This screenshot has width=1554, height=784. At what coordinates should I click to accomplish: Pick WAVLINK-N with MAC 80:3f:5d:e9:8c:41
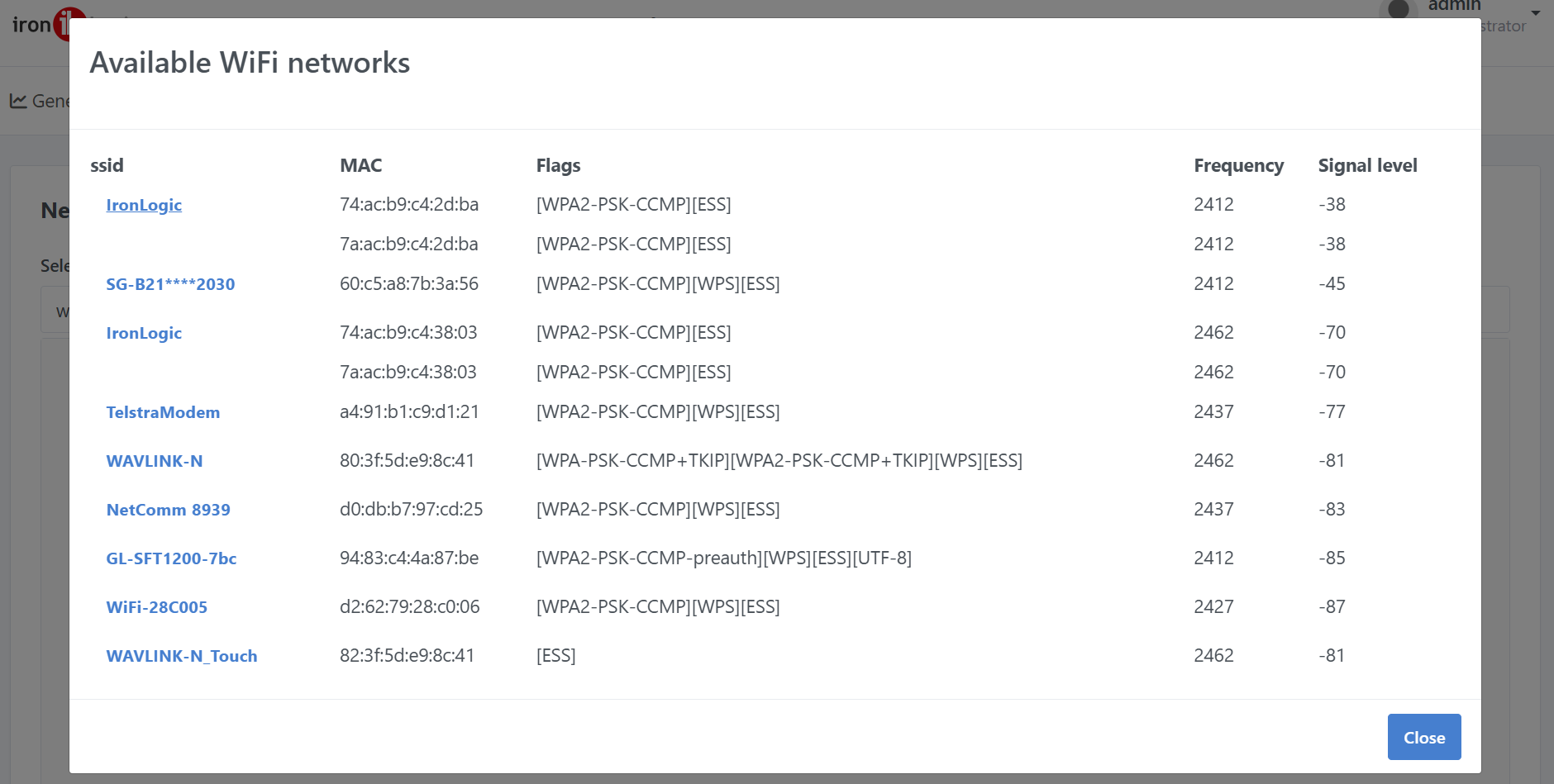click(x=155, y=461)
